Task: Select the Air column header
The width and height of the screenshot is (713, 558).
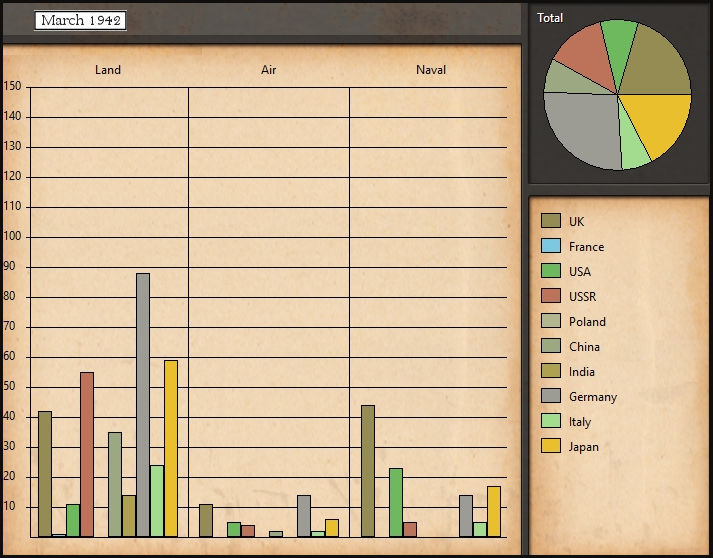Action: pyautogui.click(x=268, y=69)
